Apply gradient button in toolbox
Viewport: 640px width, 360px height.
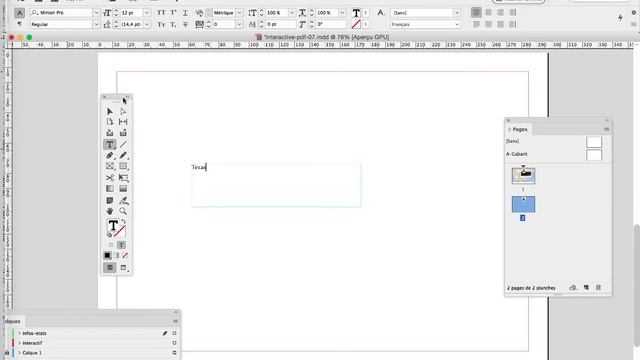[x=116, y=256]
